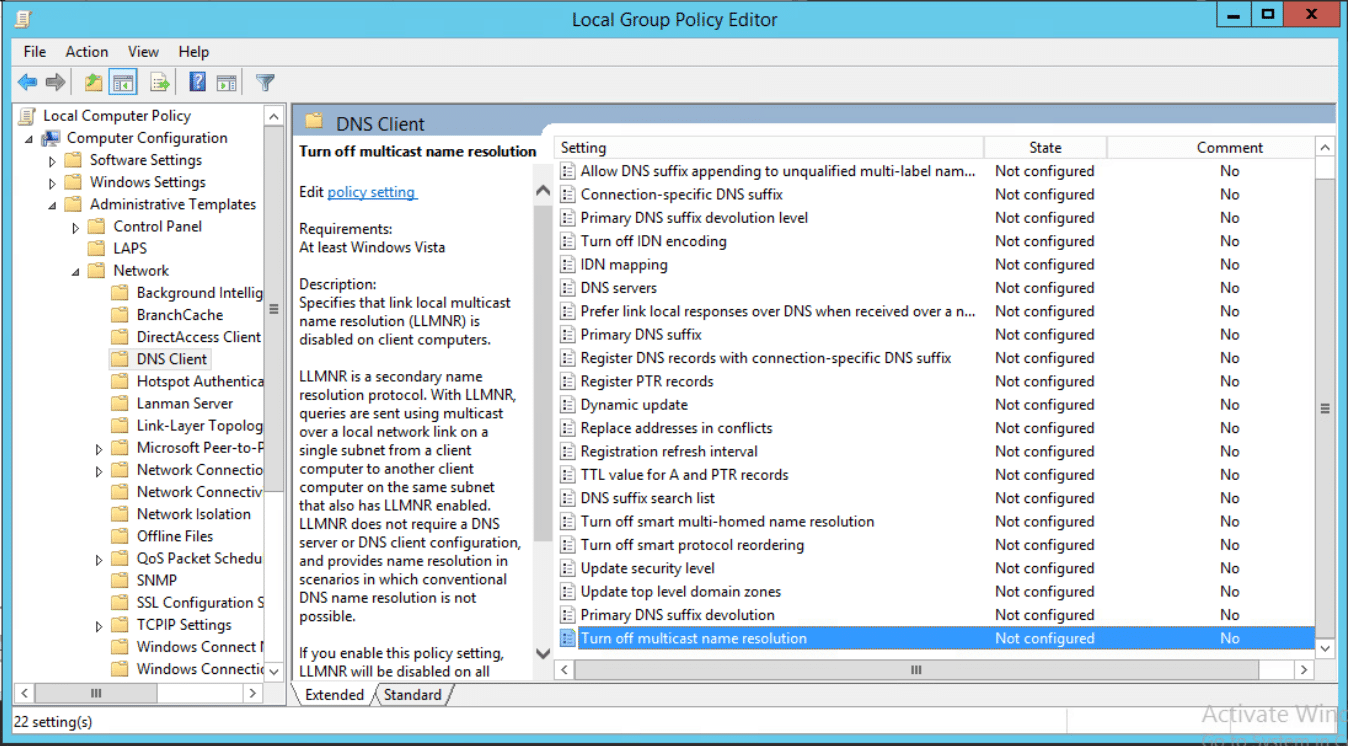Click the description pane scroll-down arrow
This screenshot has width=1348, height=746.
pyautogui.click(x=543, y=653)
